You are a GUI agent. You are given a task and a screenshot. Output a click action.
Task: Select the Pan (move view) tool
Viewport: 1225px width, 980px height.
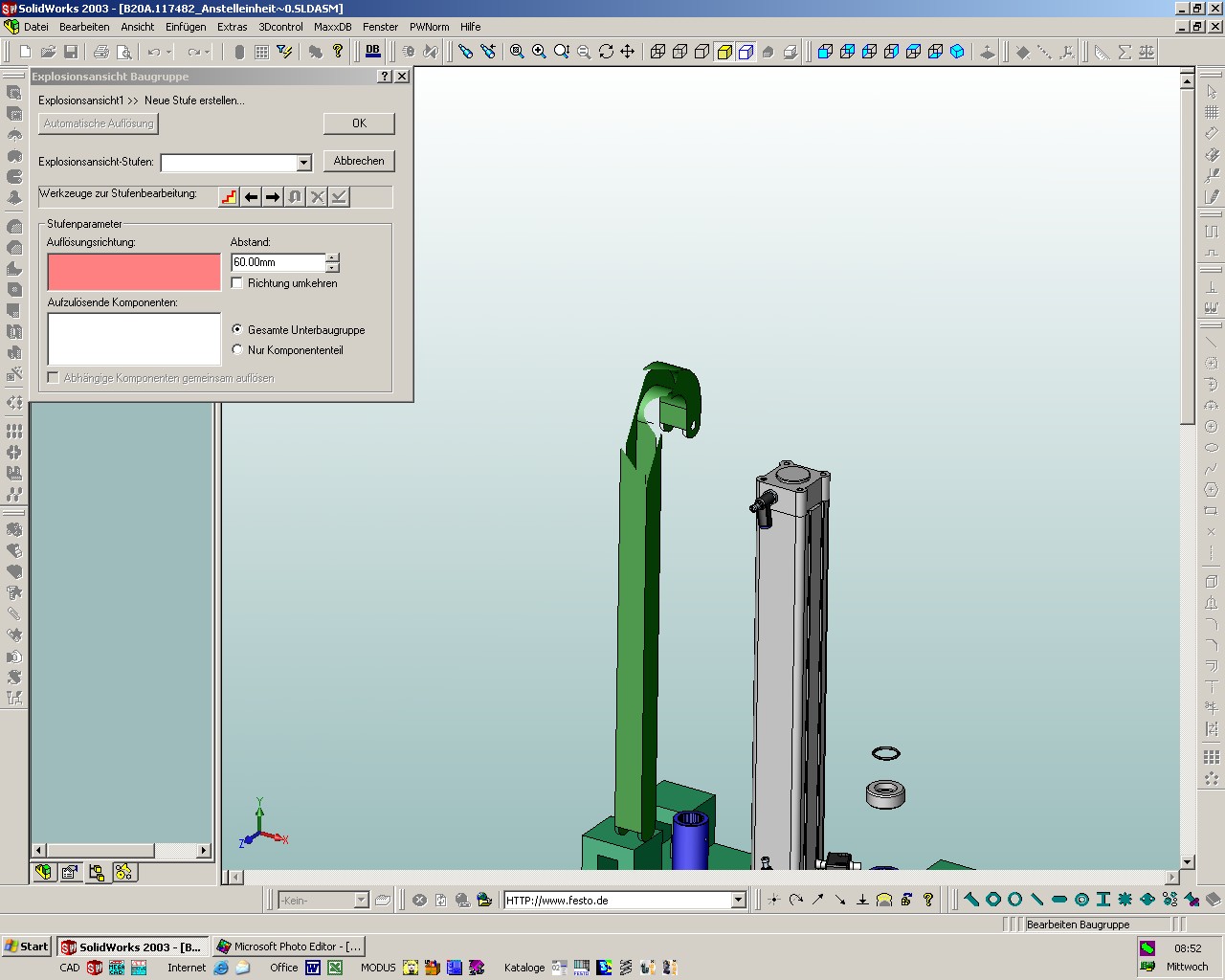[x=628, y=52]
